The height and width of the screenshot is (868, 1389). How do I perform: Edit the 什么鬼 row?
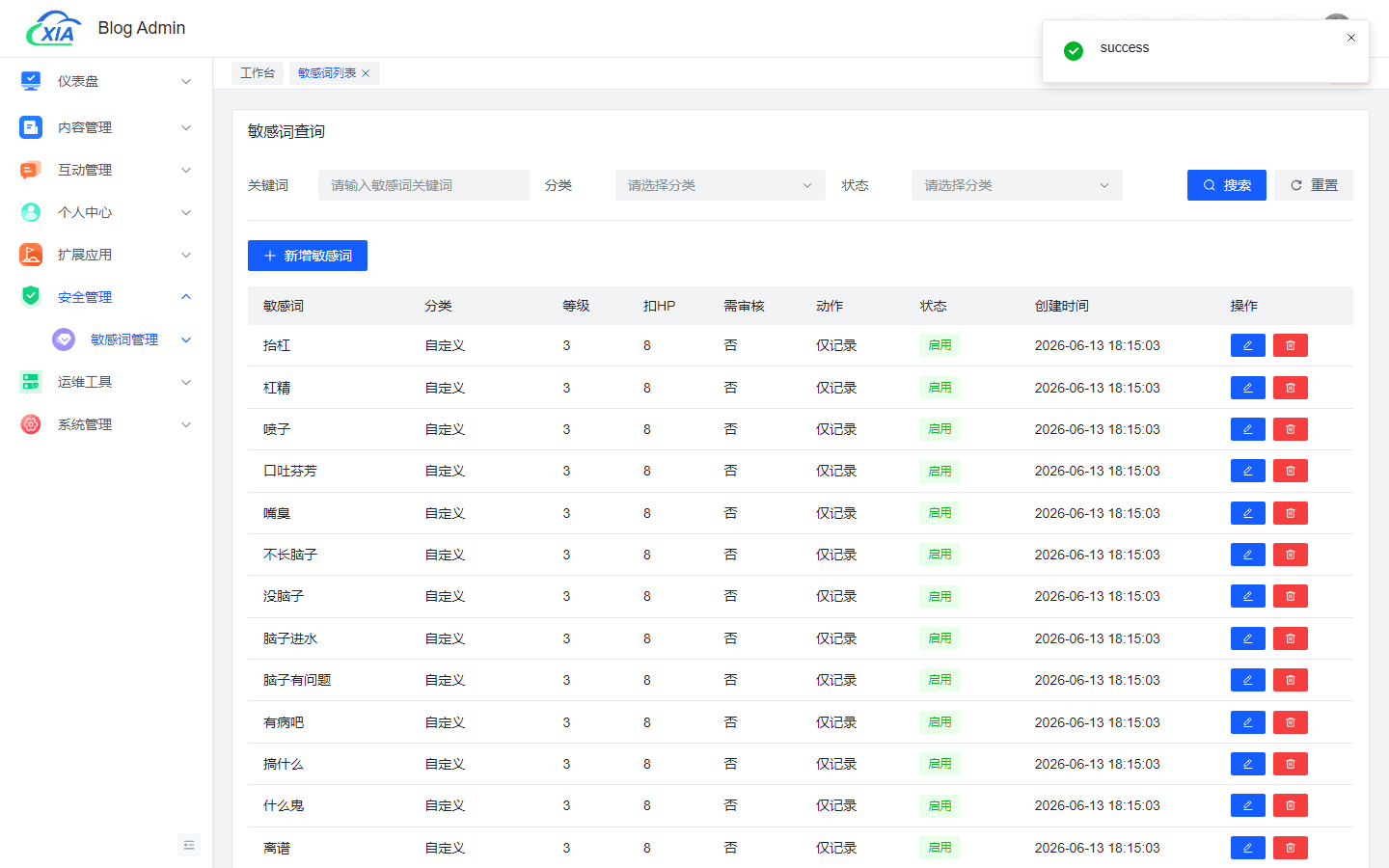pos(1247,805)
